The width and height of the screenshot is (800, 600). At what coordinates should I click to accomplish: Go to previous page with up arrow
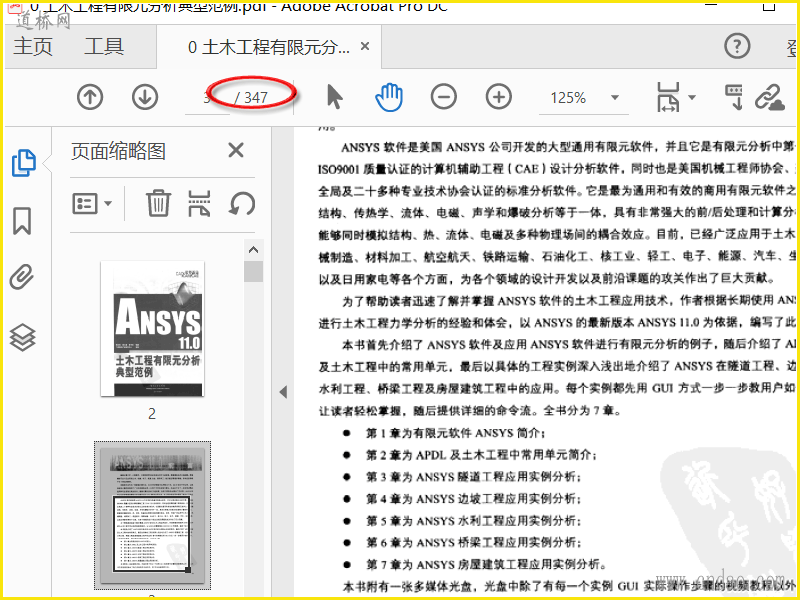point(90,97)
